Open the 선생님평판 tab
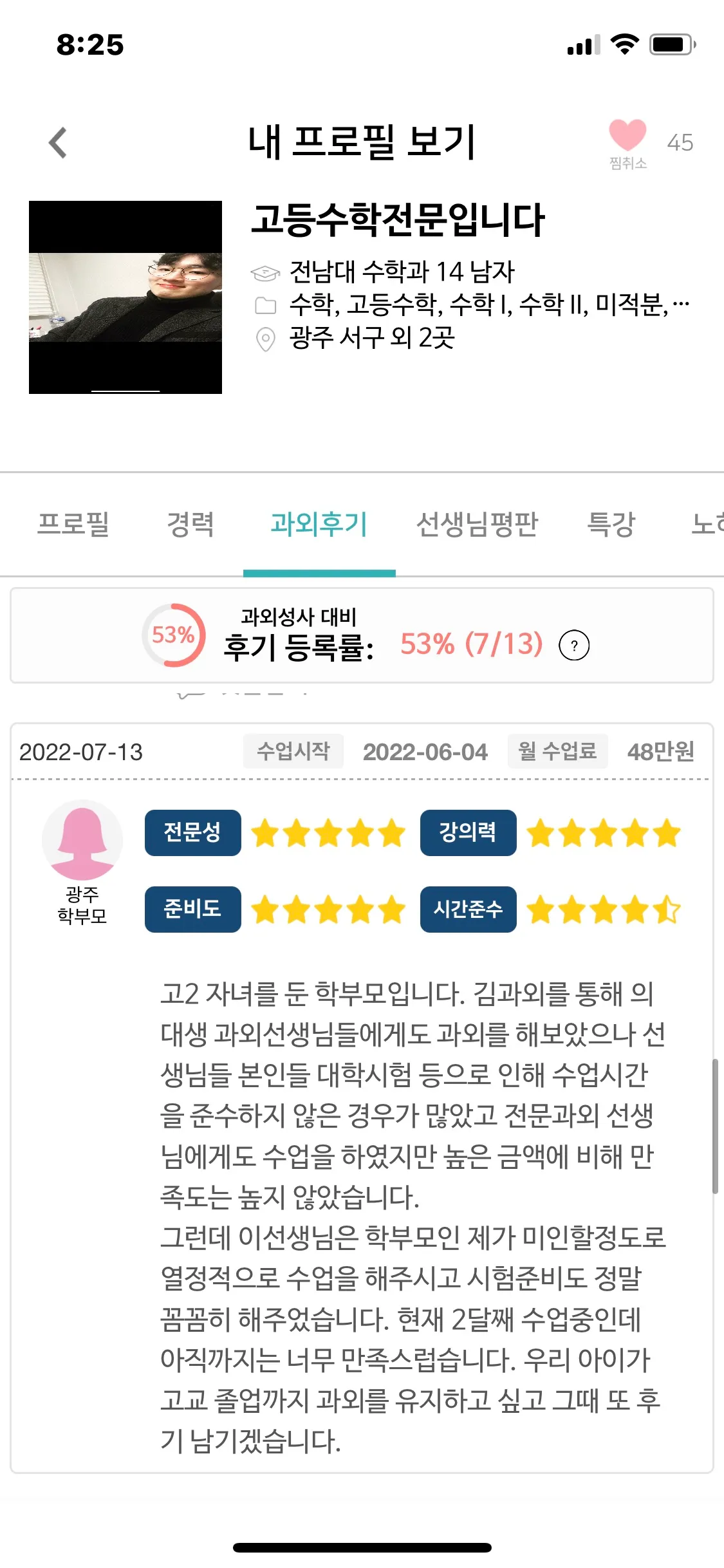Image resolution: width=724 pixels, height=1568 pixels. click(477, 524)
